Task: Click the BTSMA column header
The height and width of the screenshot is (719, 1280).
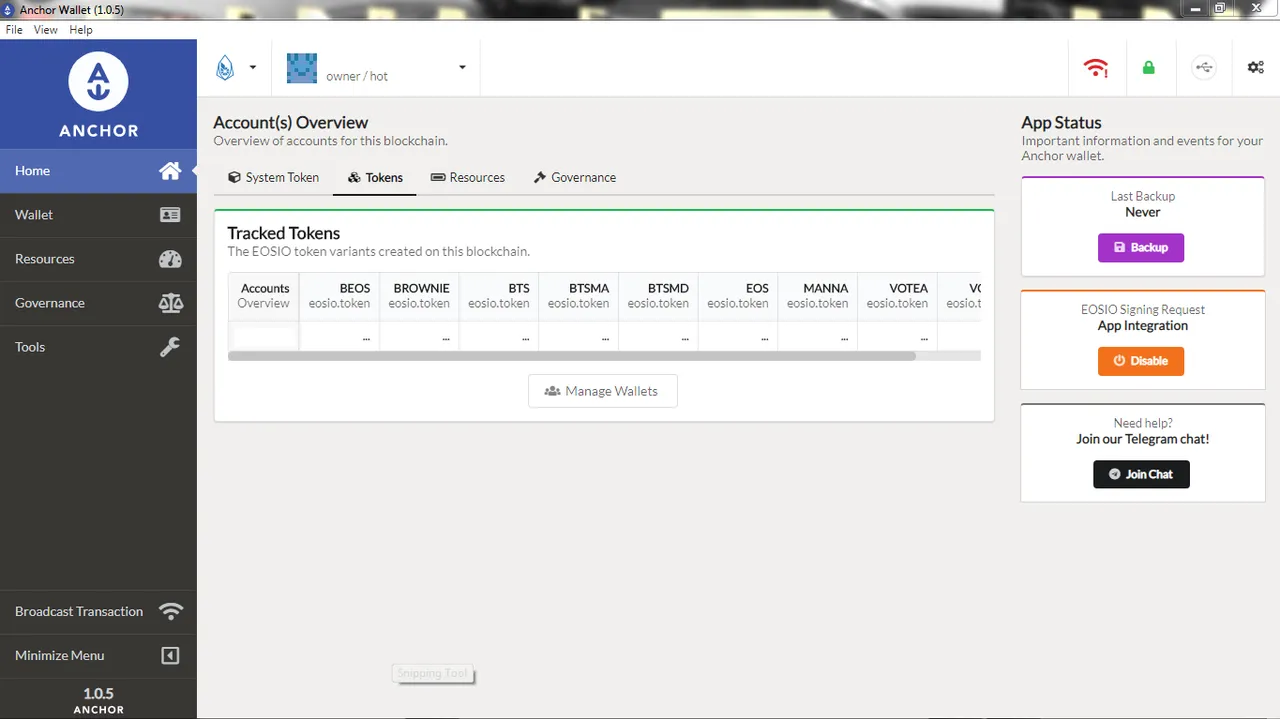Action: coord(579,296)
